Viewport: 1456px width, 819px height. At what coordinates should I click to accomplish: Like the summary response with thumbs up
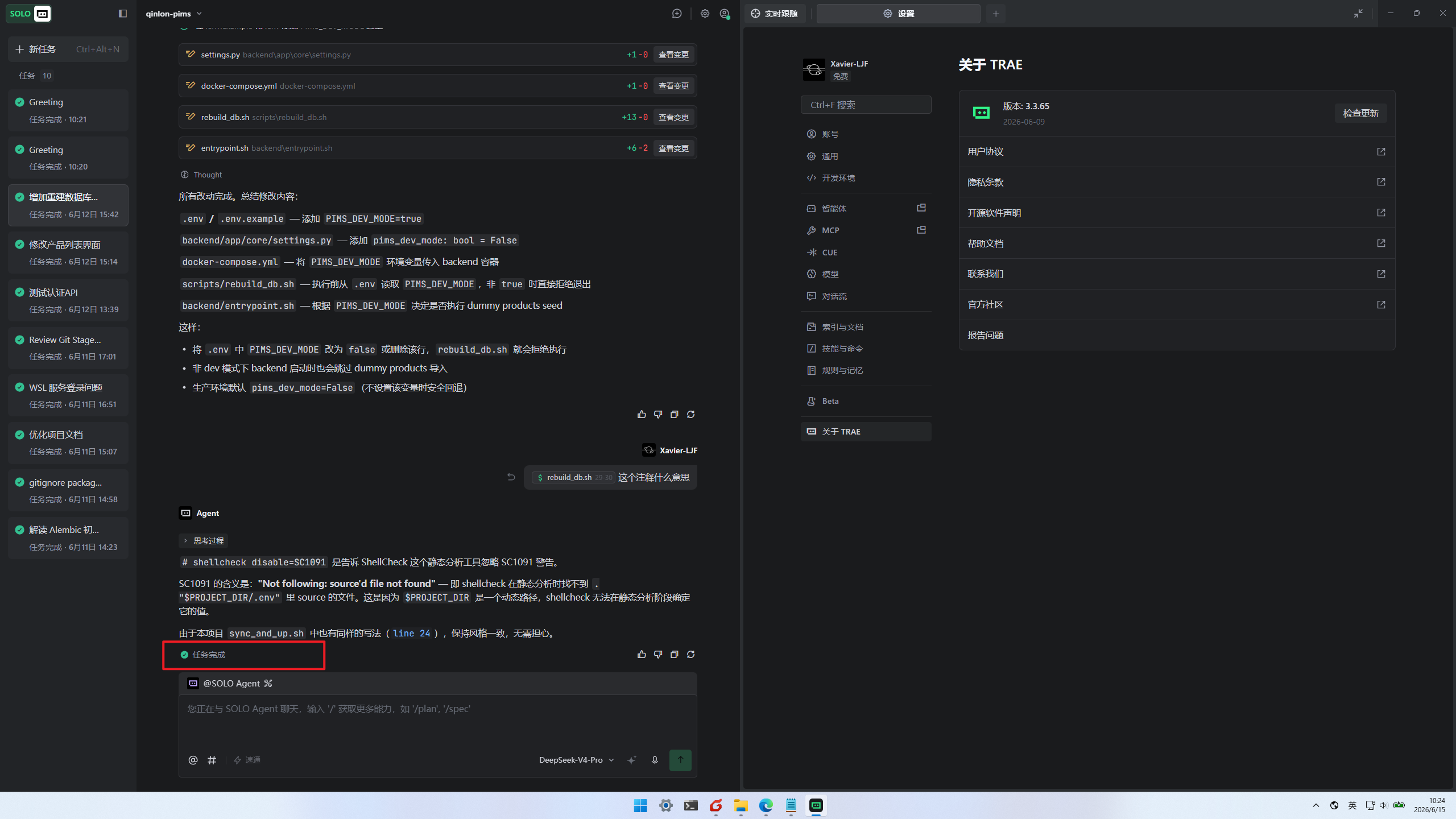click(642, 415)
